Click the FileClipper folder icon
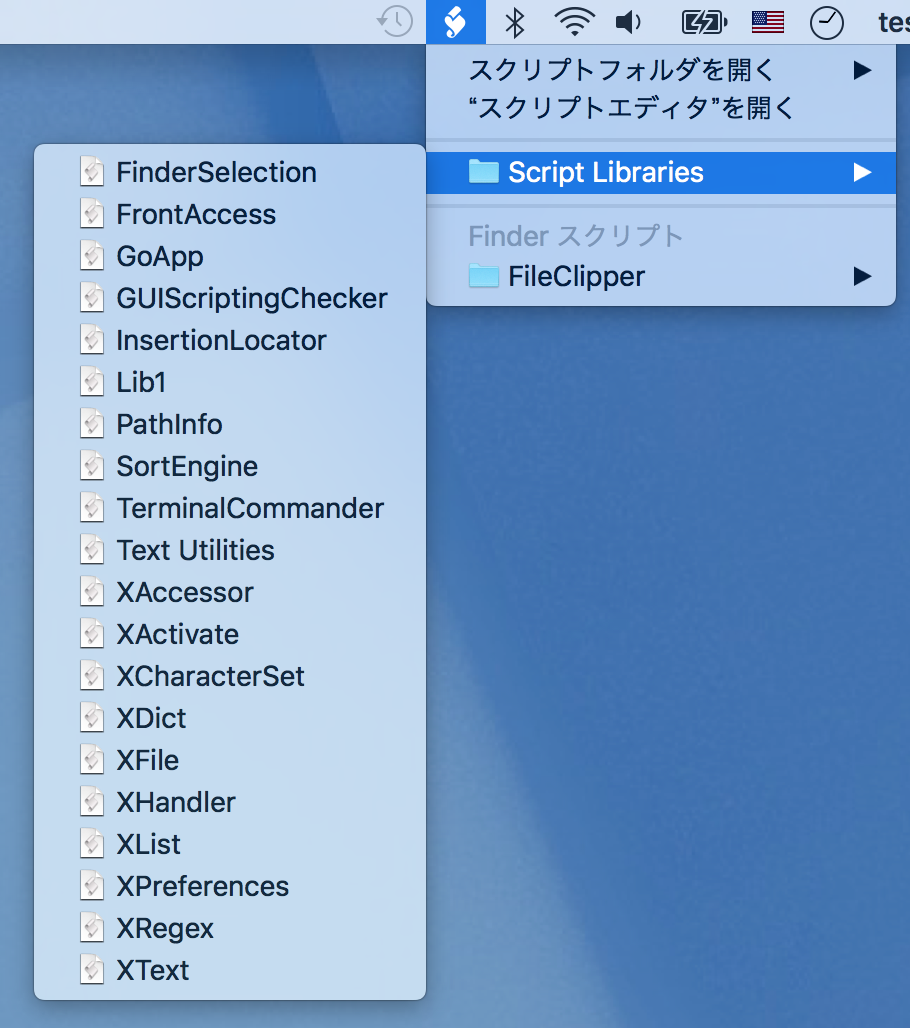This screenshot has height=1028, width=910. 484,276
